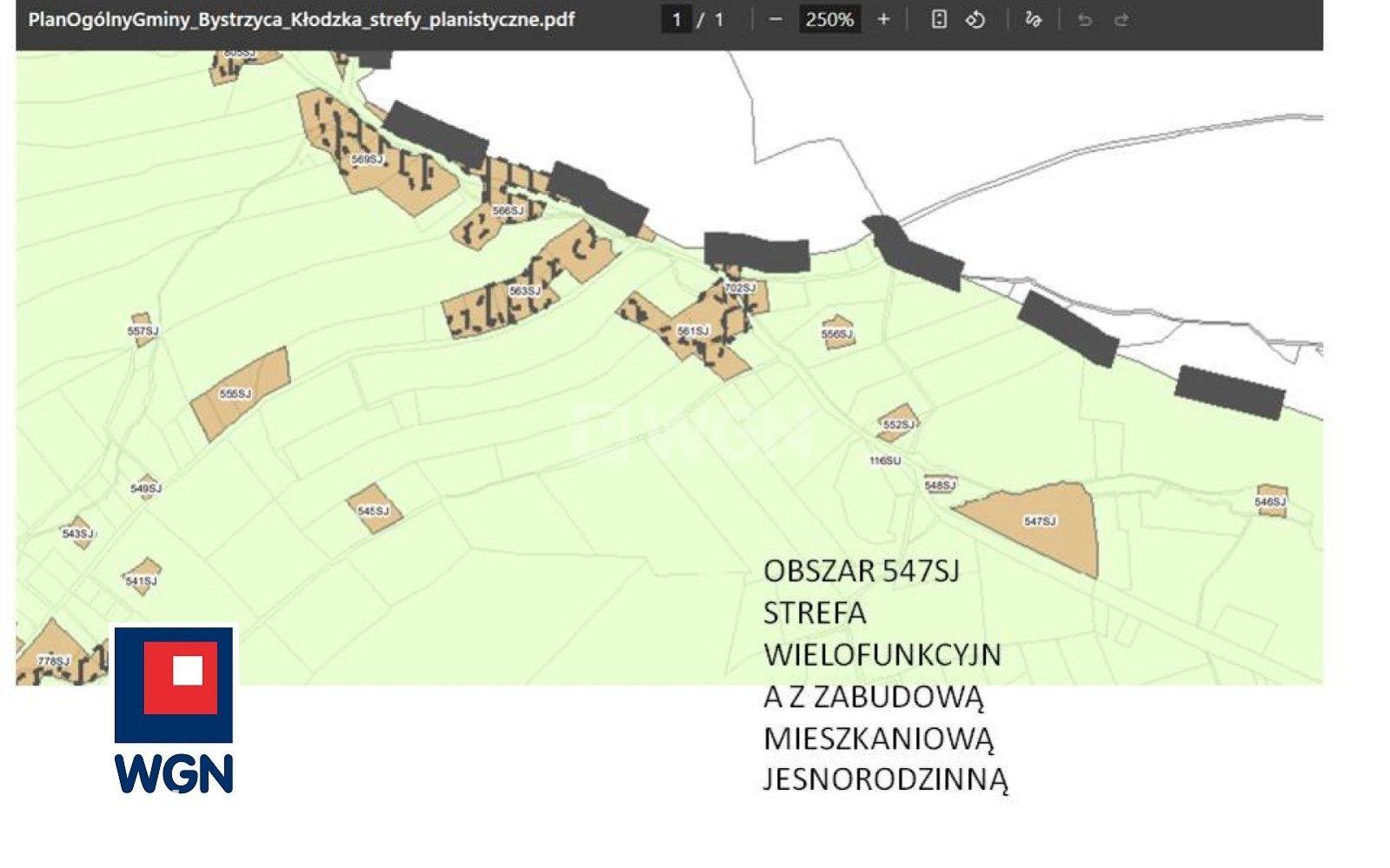Screen dimensions: 1390x868
Task: Click the "JESNORODZINNĄ" annotation line
Action: (x=886, y=779)
